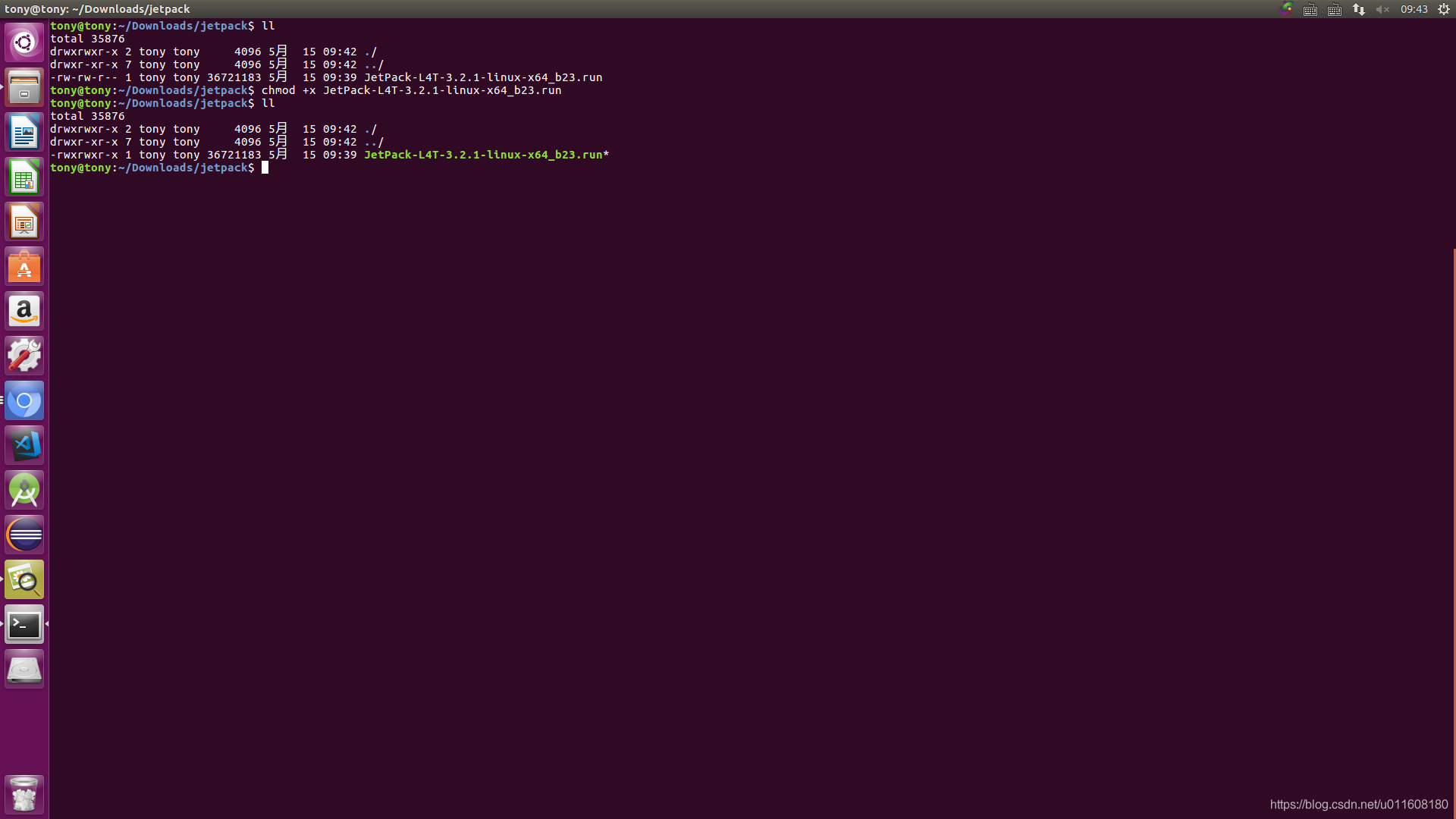This screenshot has height=819, width=1456.
Task: Click the green JetPack-L4T-3.2.1-linux-x64_b23.run* filename
Action: pos(486,155)
